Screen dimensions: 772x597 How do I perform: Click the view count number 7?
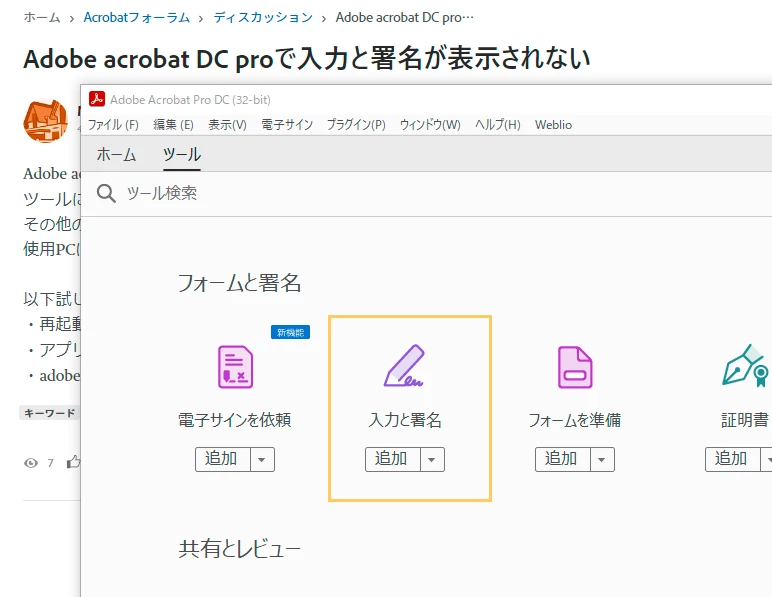[x=50, y=463]
